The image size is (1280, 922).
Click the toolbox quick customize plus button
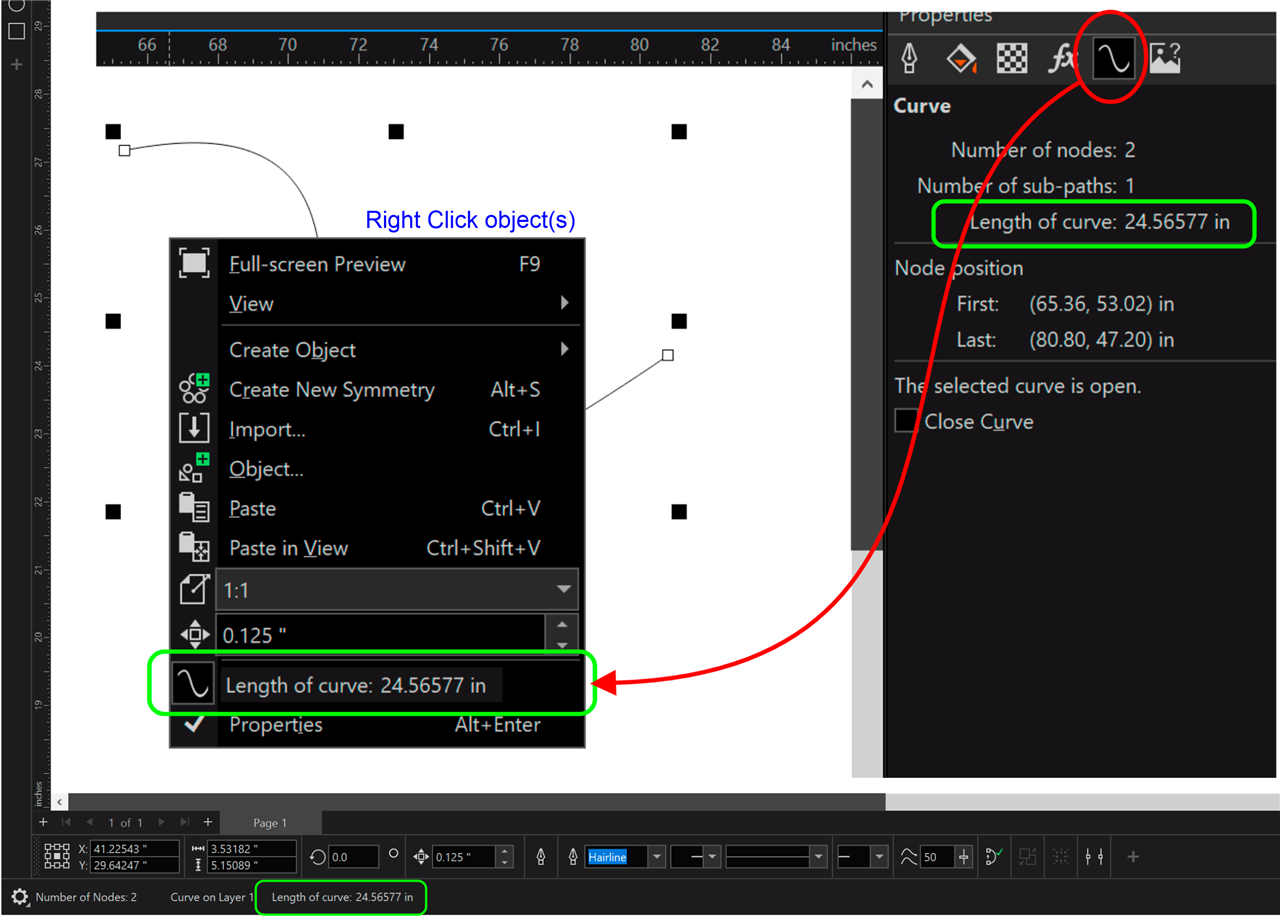(16, 64)
